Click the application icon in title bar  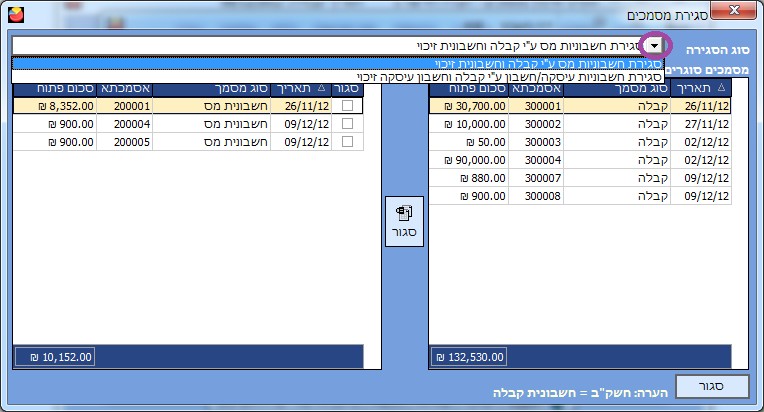(13, 15)
